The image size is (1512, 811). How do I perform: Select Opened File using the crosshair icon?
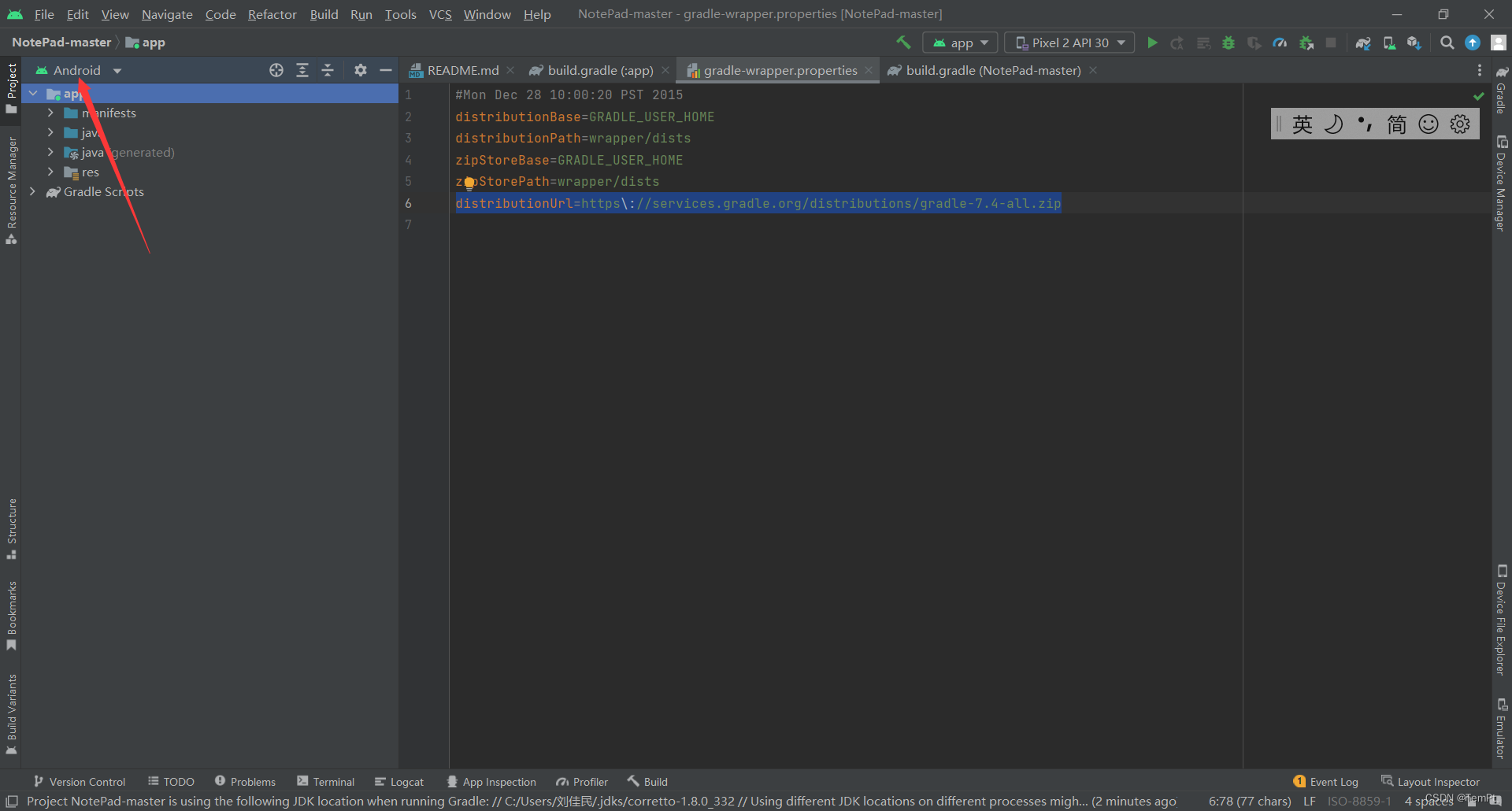[276, 70]
